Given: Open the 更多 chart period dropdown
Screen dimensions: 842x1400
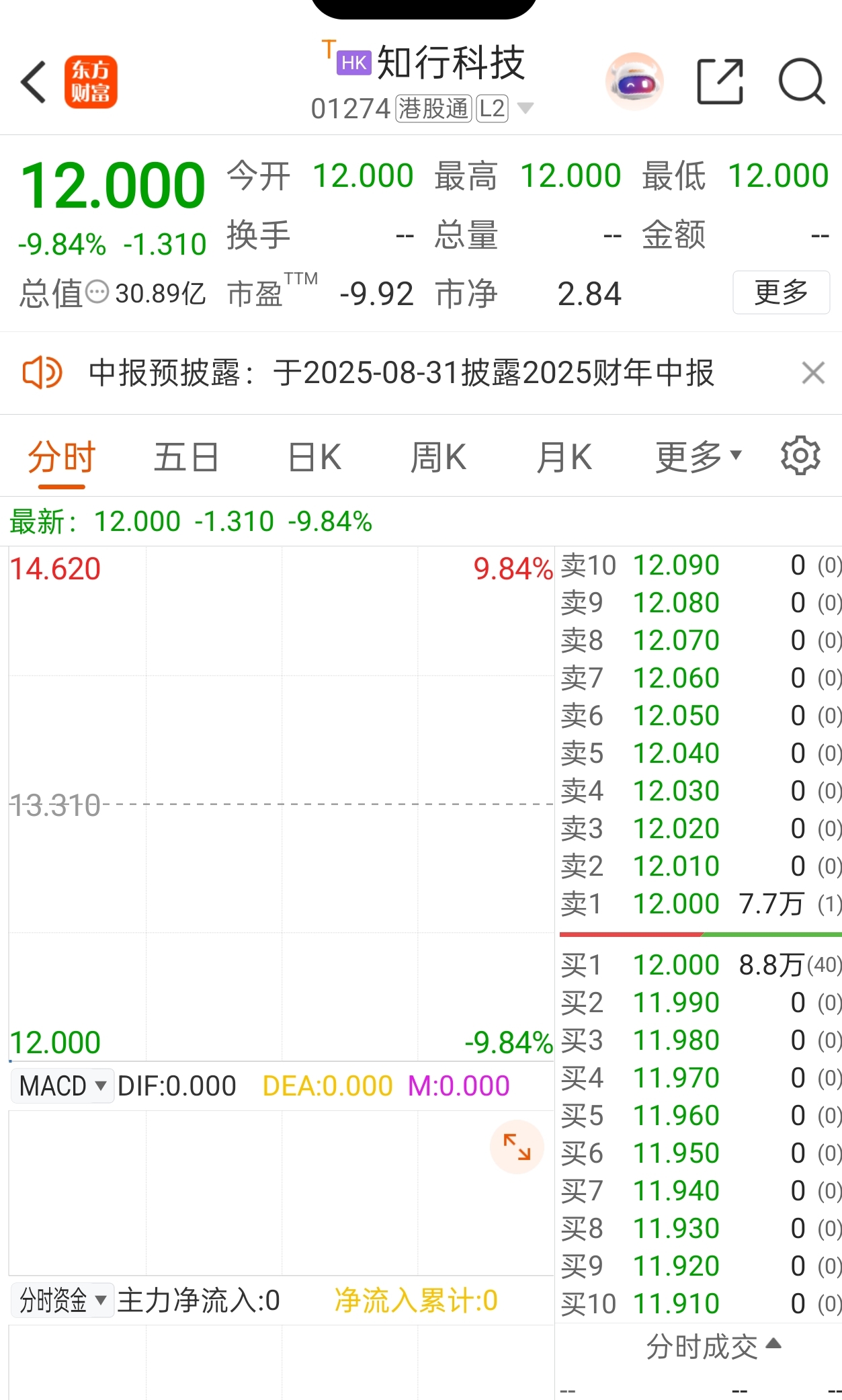Looking at the screenshot, I should [698, 457].
